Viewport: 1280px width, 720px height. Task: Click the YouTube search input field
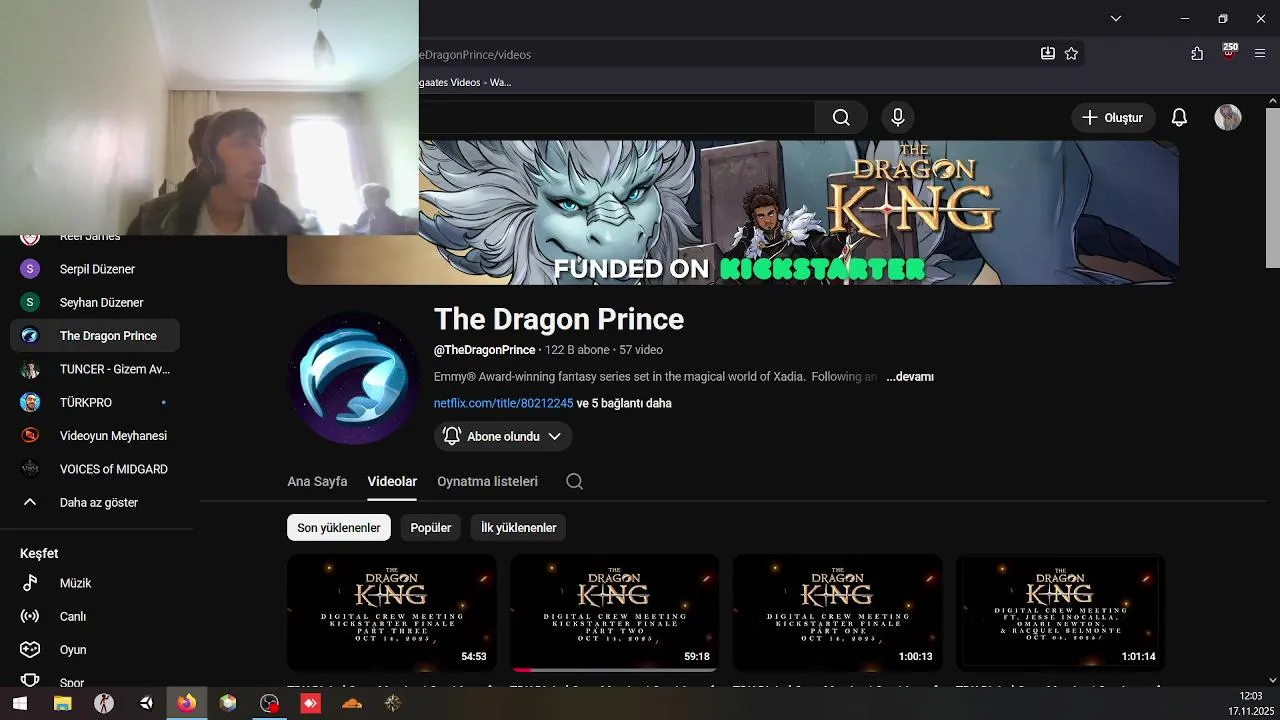(x=616, y=118)
